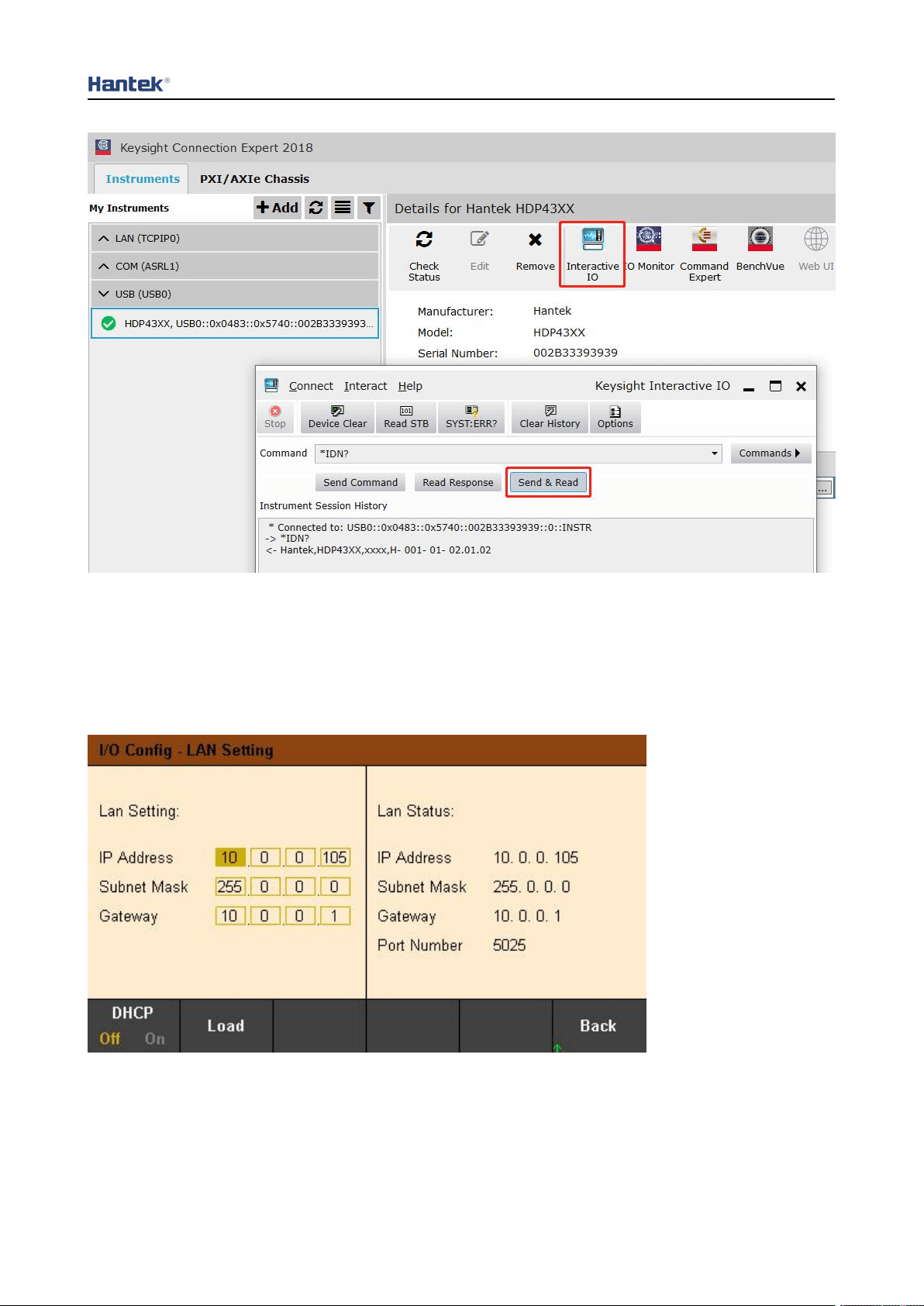The height and width of the screenshot is (1306, 924).
Task: Click the Load softkey
Action: pos(226,1025)
